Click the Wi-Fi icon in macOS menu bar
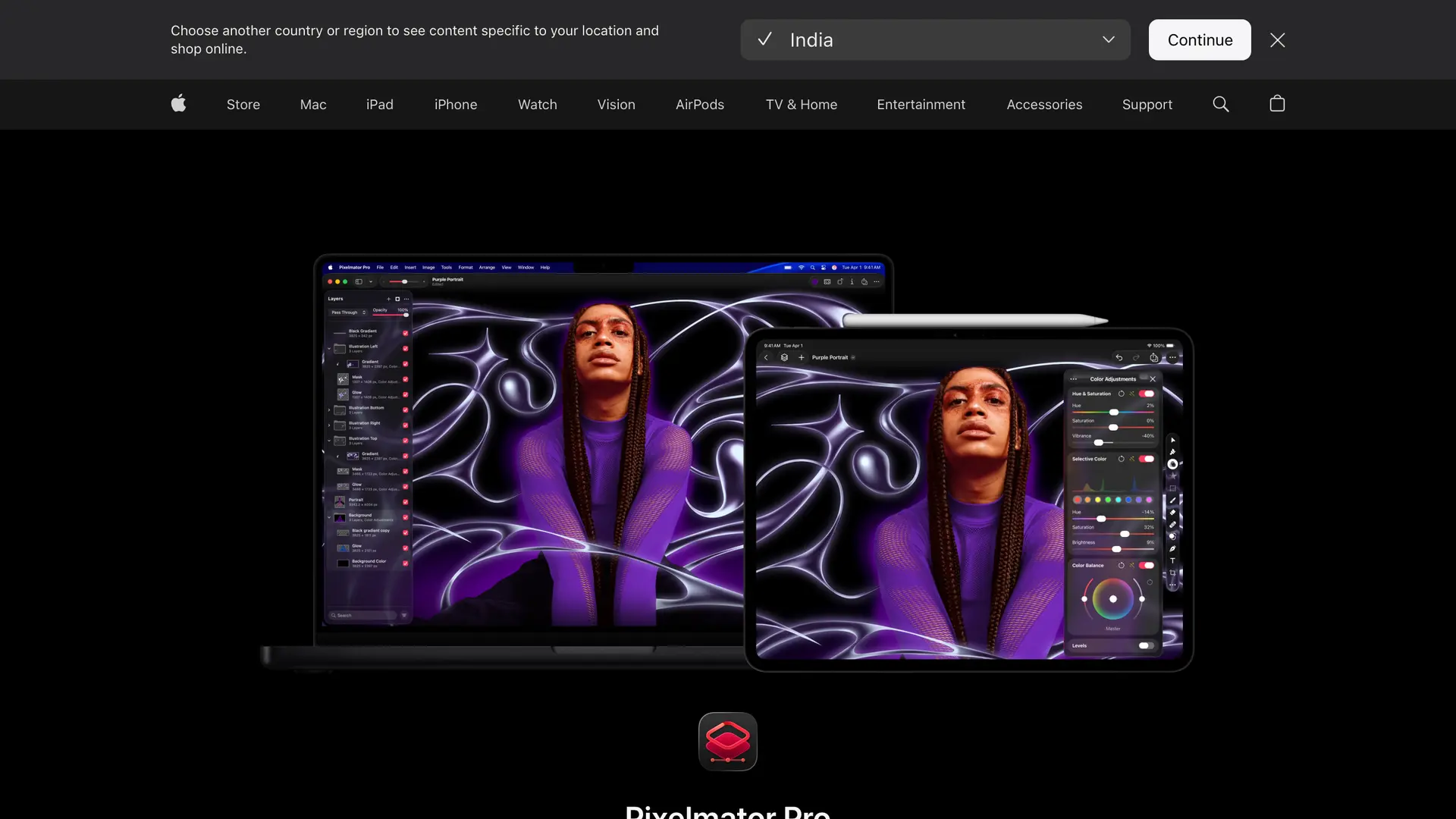The width and height of the screenshot is (1456, 819). pos(801,268)
